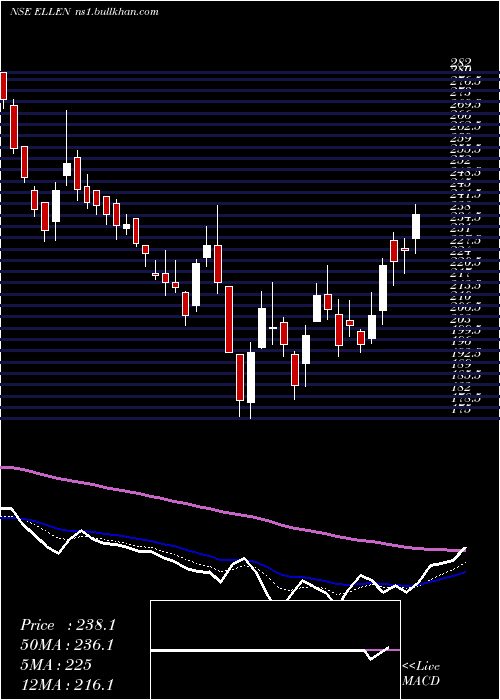500x700 pixels.
Task: Click the 192.5 price axis label
Action: pyautogui.click(x=466, y=353)
